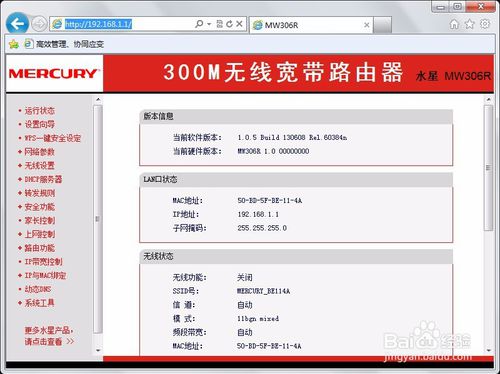Open the browser Home icon

454,24
